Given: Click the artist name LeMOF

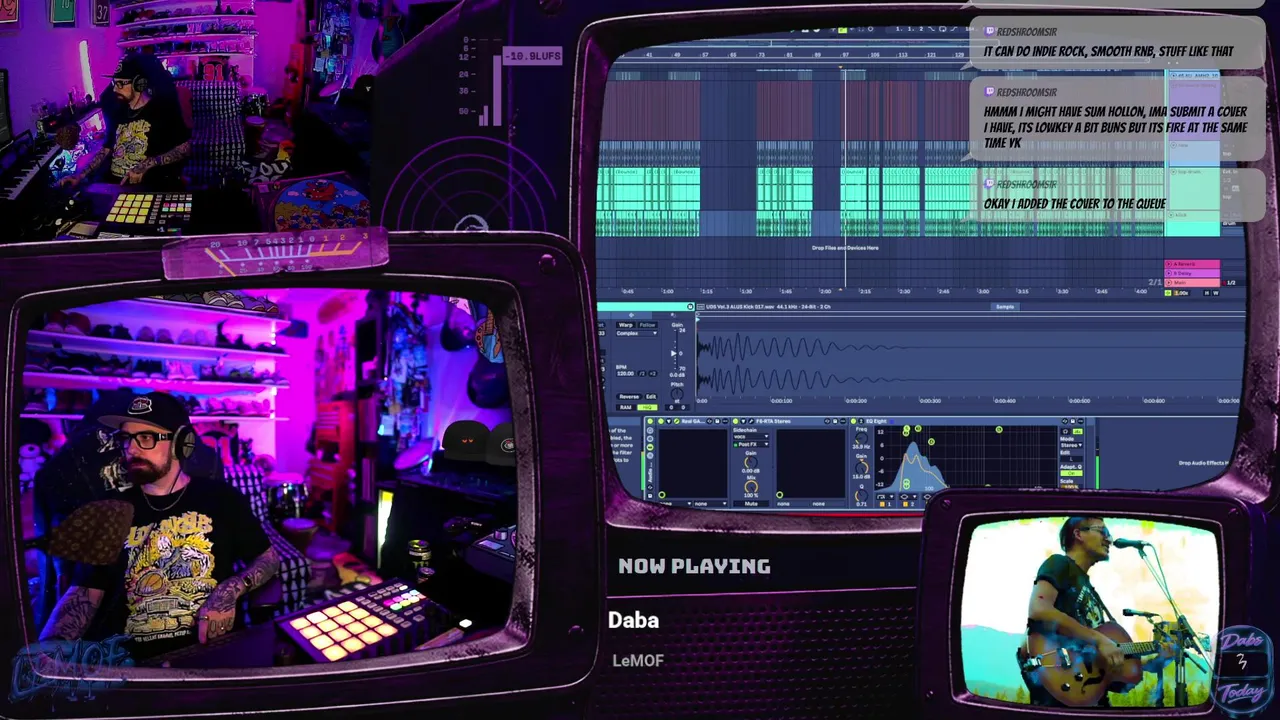Looking at the screenshot, I should [638, 661].
